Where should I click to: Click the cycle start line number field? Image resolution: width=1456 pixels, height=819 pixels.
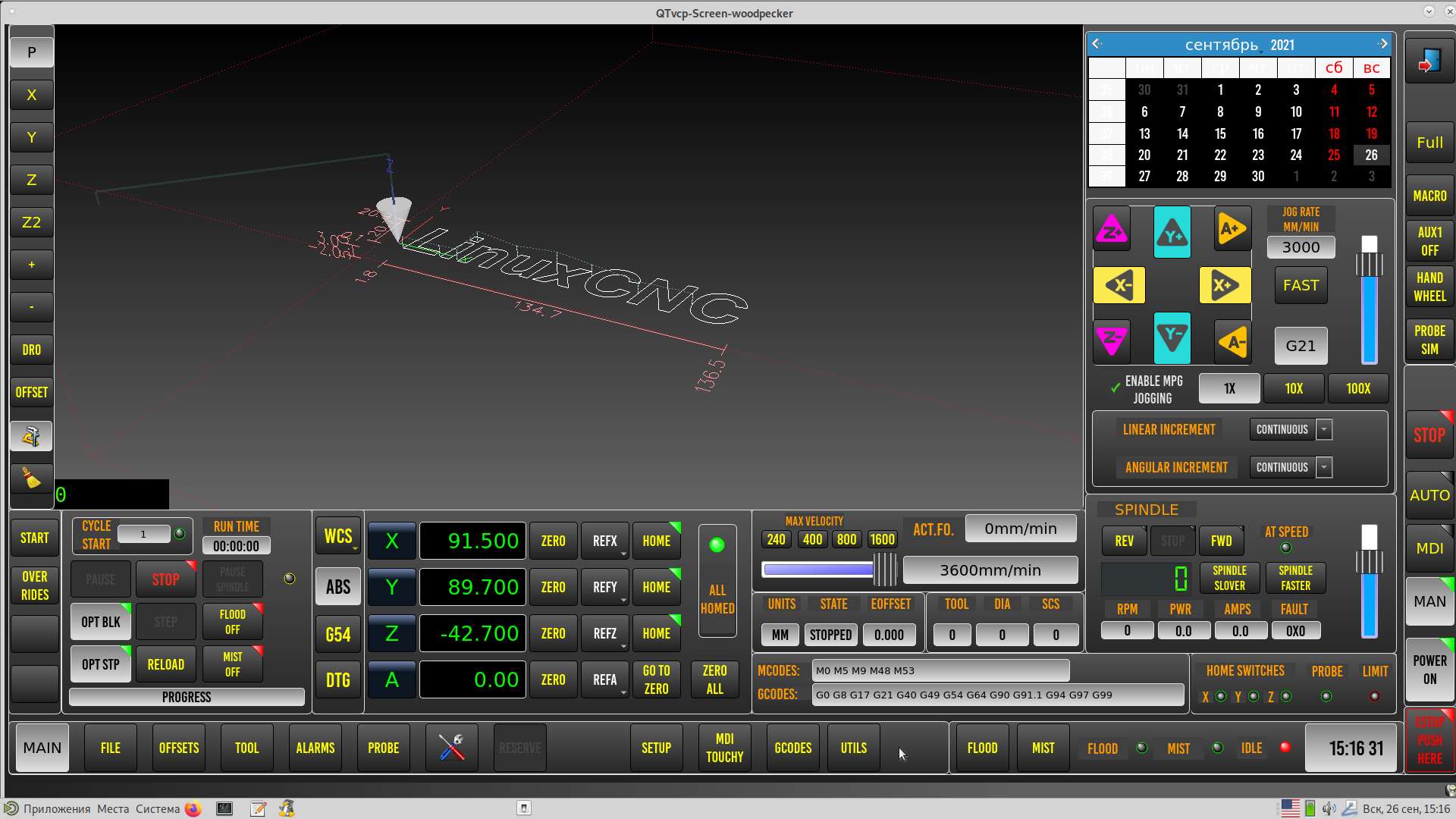[x=143, y=534]
